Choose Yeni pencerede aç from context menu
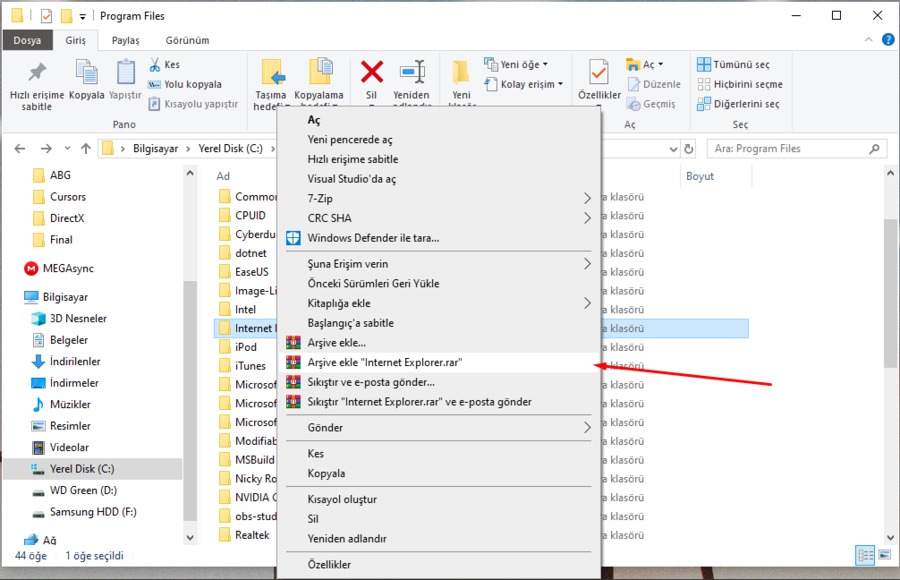This screenshot has height=580, width=900. pos(439,140)
